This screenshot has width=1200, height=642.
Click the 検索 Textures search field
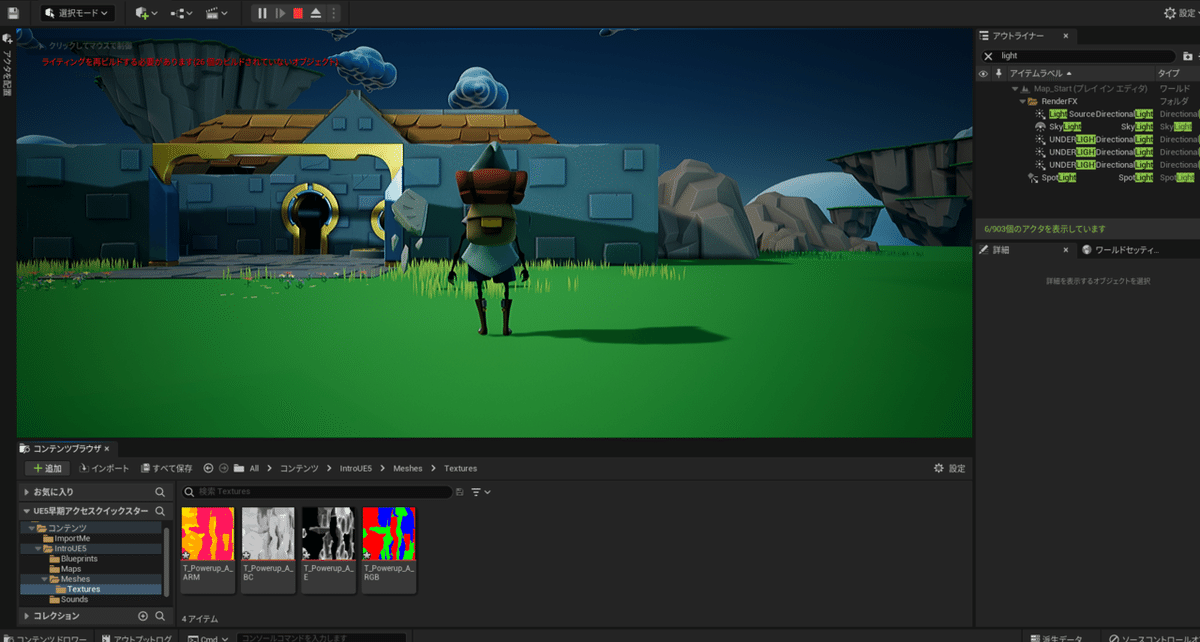point(317,492)
